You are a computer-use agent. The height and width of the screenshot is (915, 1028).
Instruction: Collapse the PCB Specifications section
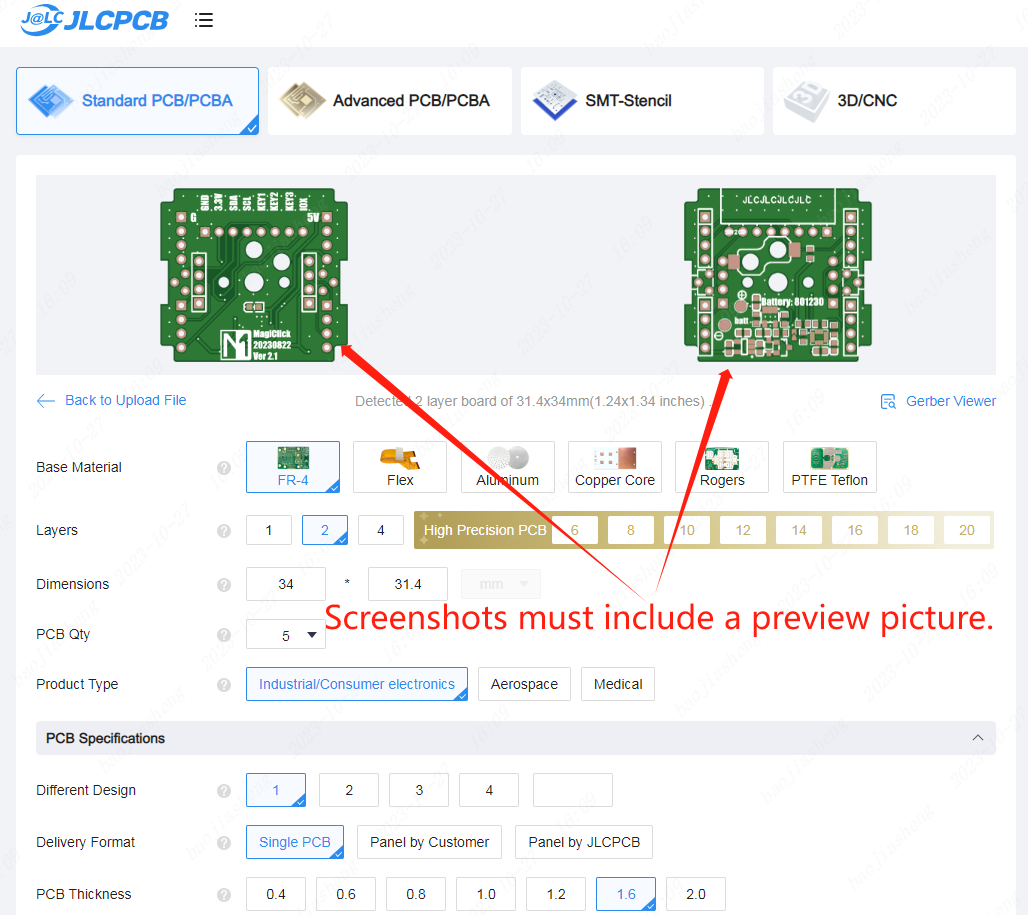point(977,738)
